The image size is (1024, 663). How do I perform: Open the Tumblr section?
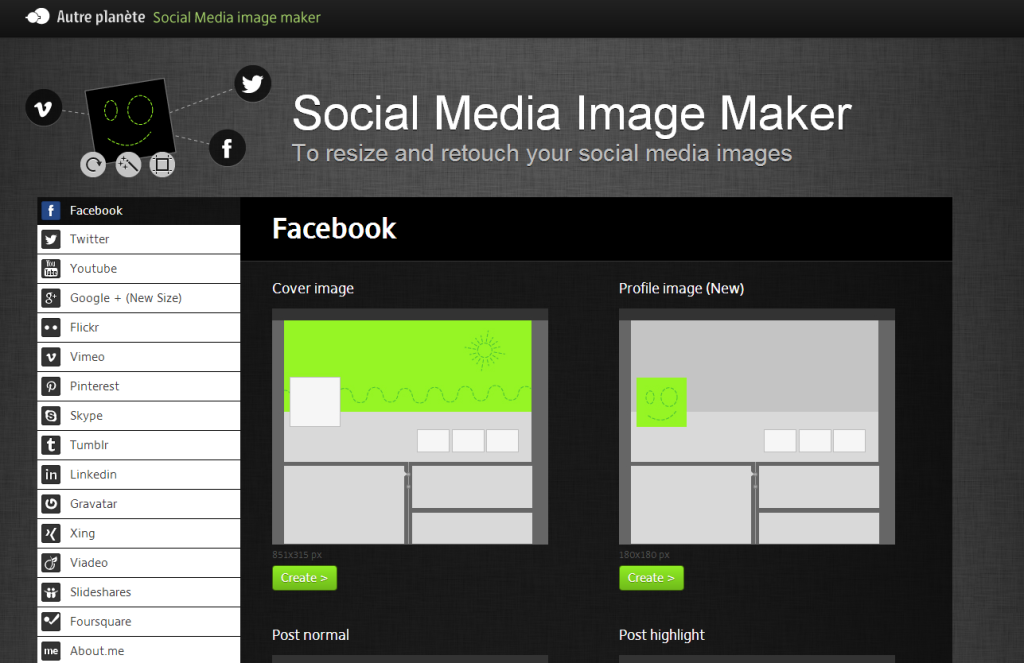[138, 445]
